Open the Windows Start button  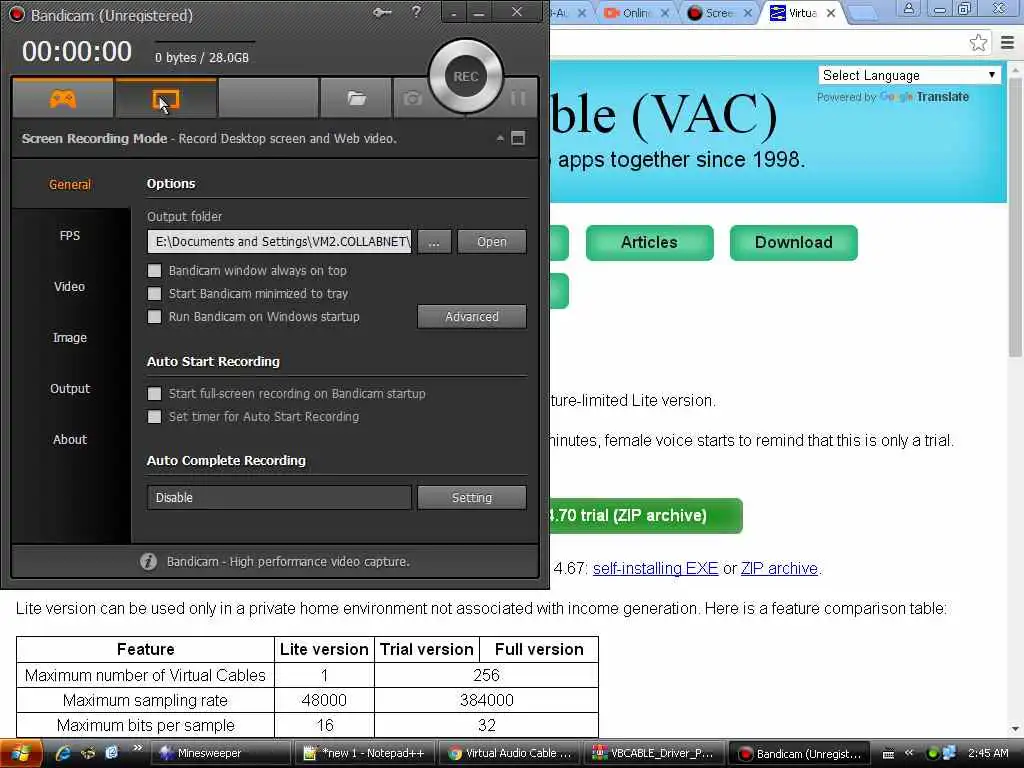tap(21, 753)
